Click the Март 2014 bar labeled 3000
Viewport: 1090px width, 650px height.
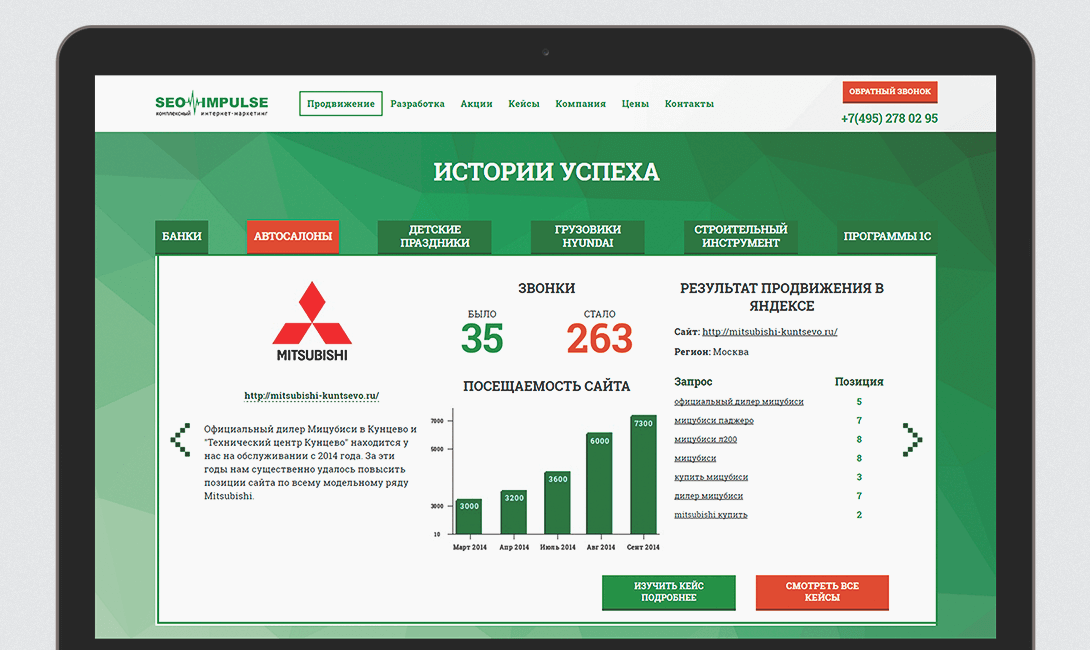(469, 517)
